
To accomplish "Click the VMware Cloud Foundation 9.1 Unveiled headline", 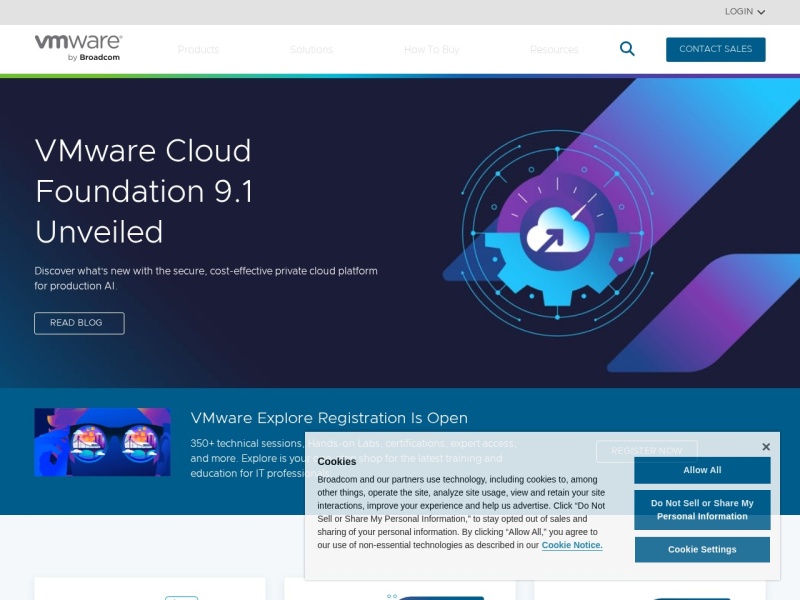I will pyautogui.click(x=143, y=191).
